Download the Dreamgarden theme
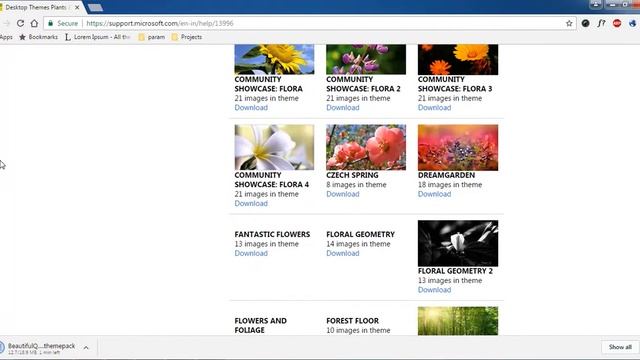640x360 pixels. [x=434, y=194]
